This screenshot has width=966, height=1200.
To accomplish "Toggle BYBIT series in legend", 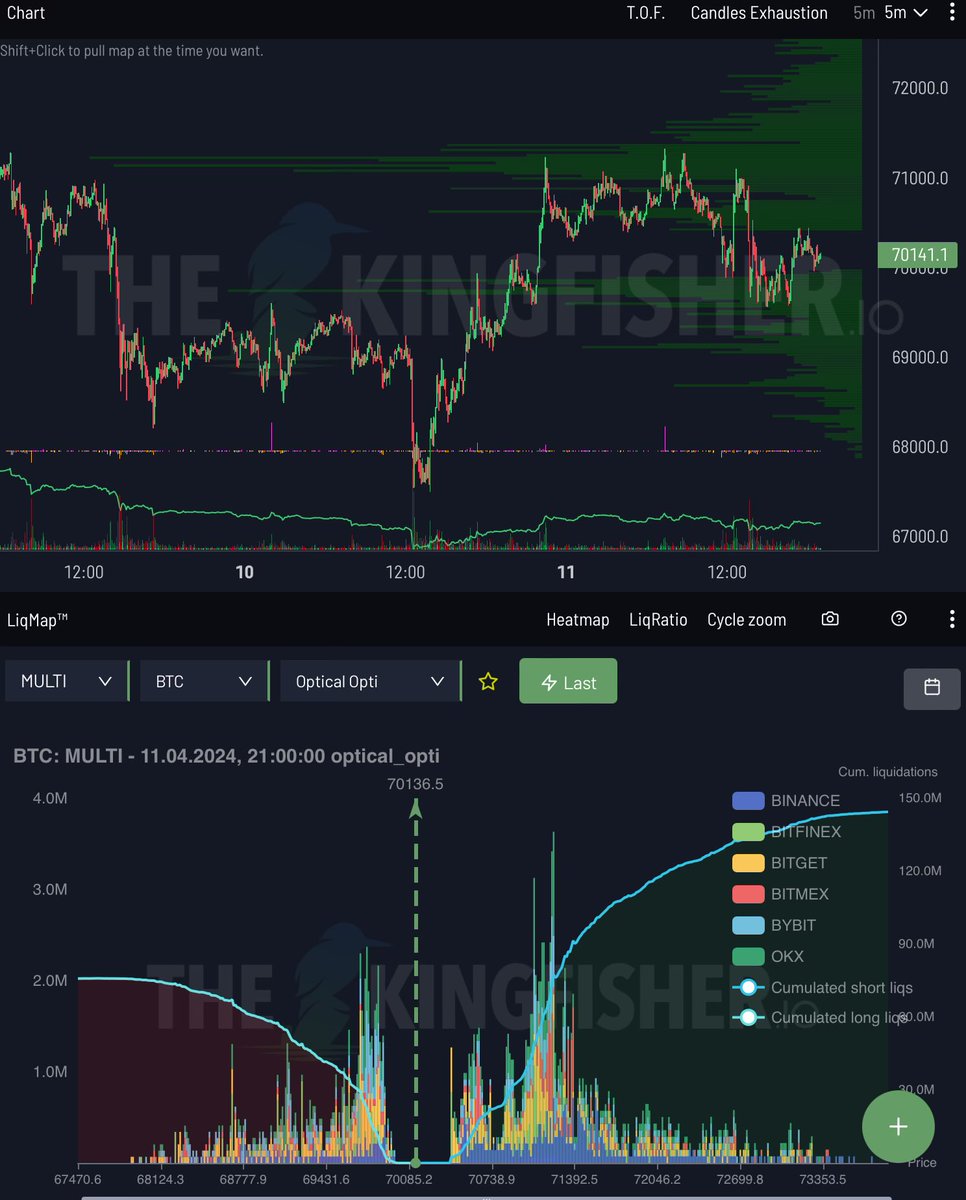I will tap(774, 925).
